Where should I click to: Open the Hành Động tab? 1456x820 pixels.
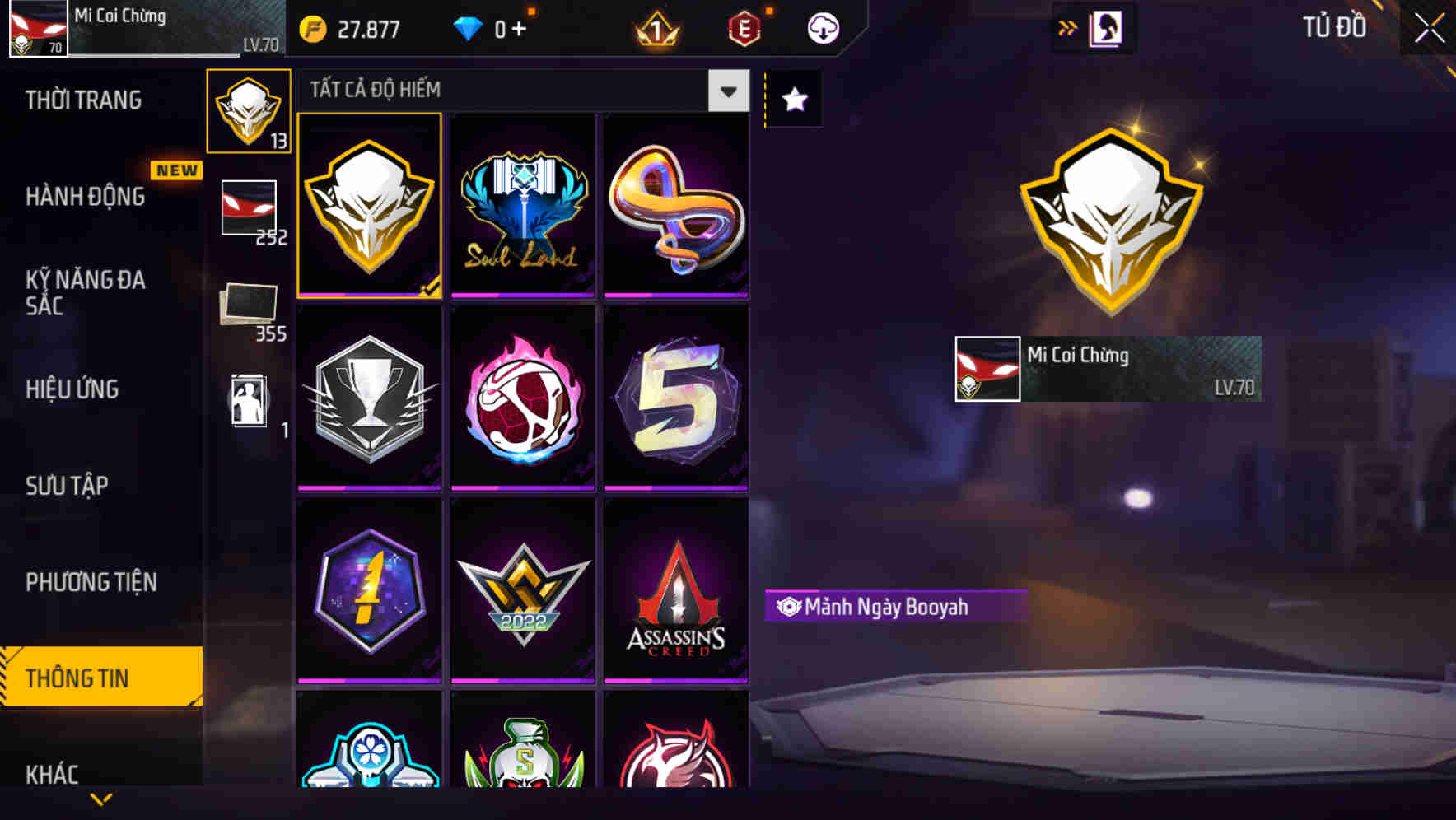(x=85, y=197)
